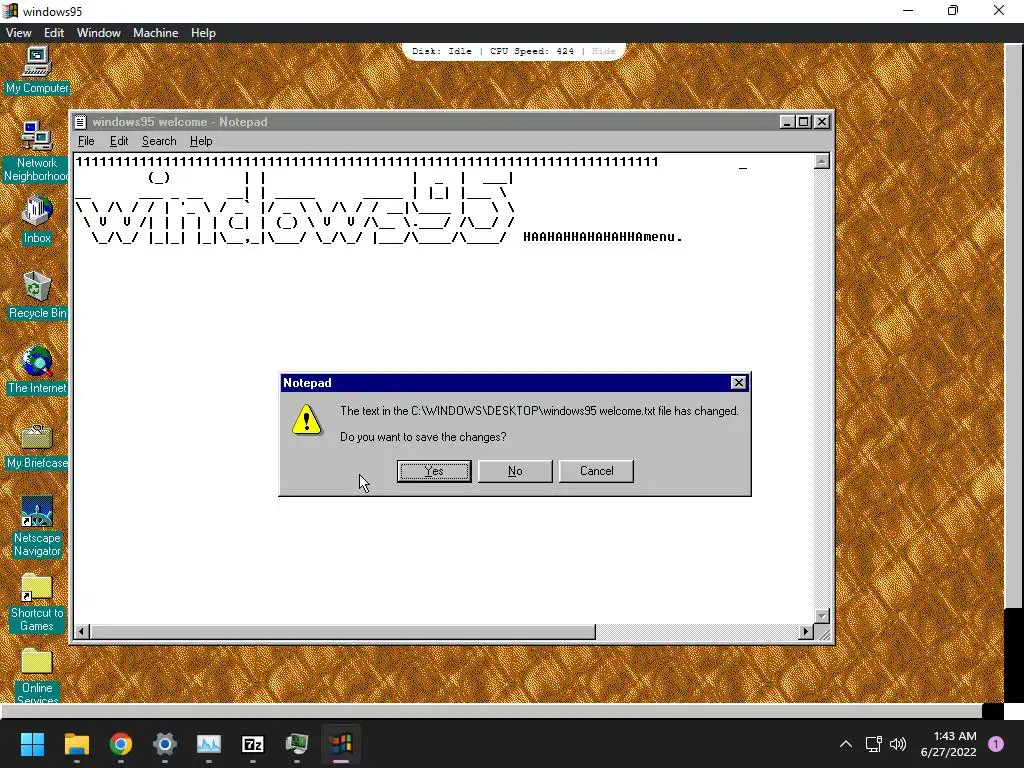Open the emulator Edit menu
The height and width of the screenshot is (768, 1024).
click(x=54, y=33)
